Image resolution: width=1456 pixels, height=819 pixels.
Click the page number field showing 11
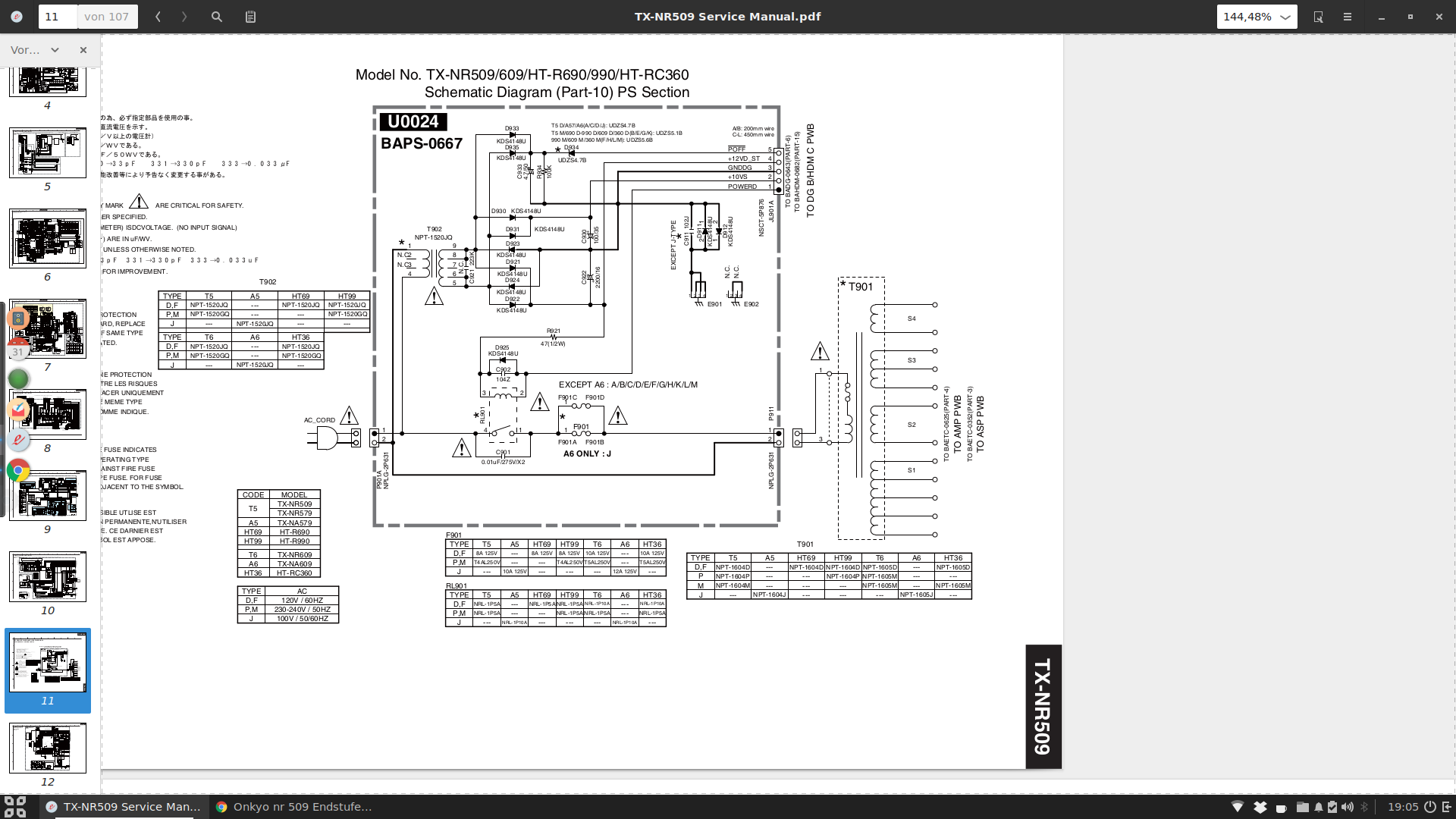(58, 17)
